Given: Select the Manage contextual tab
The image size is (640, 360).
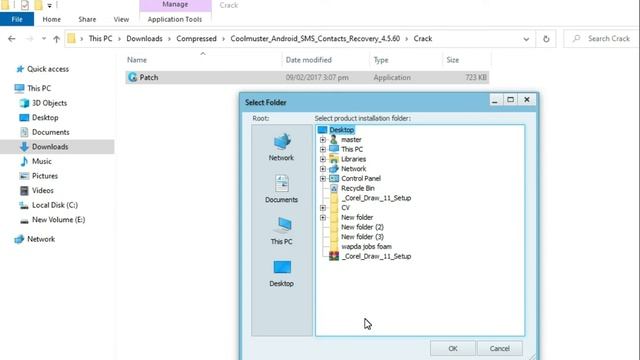Looking at the screenshot, I should pyautogui.click(x=175, y=5).
